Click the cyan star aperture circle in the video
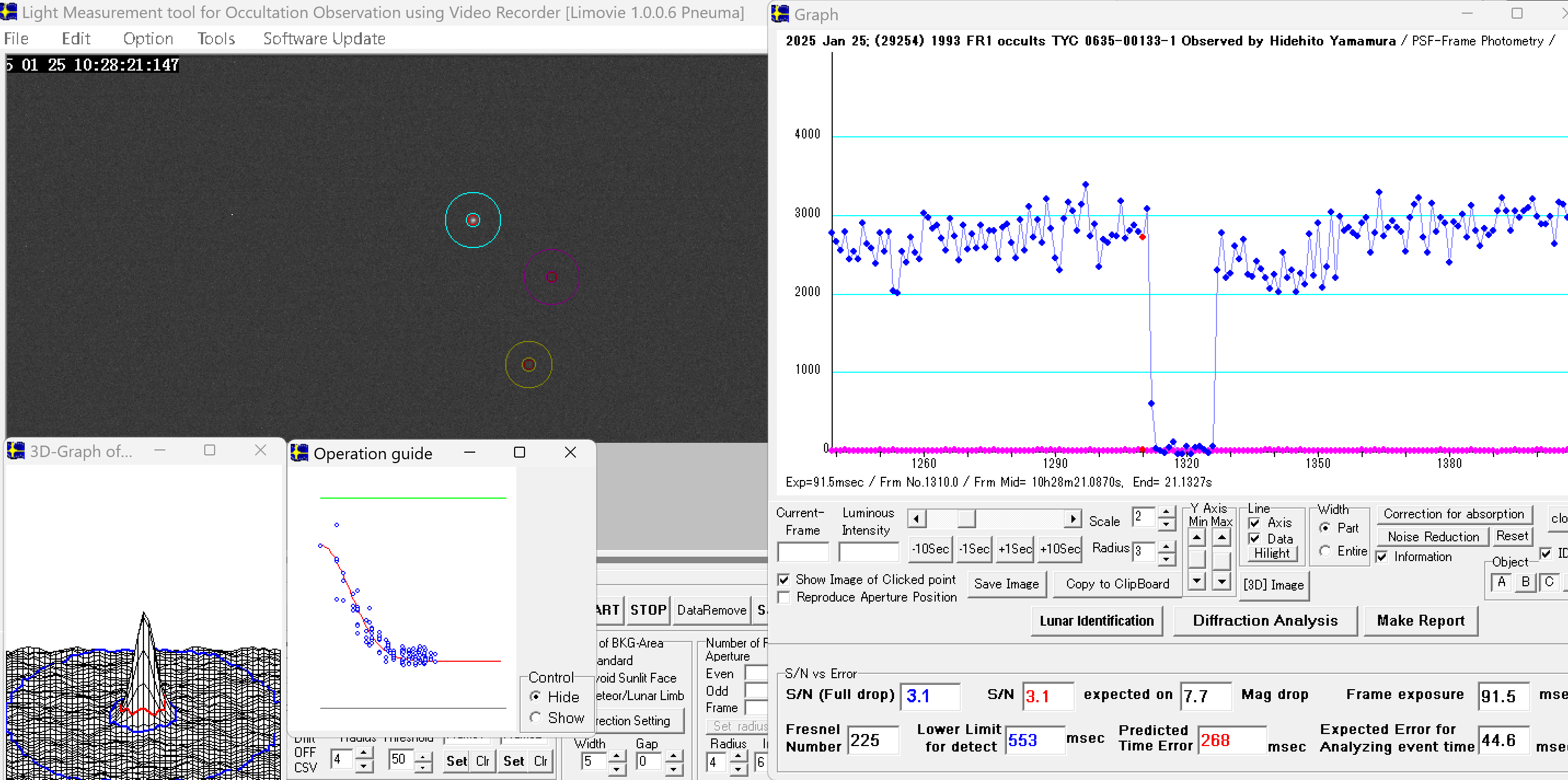The height and width of the screenshot is (780, 1568). pyautogui.click(x=473, y=220)
